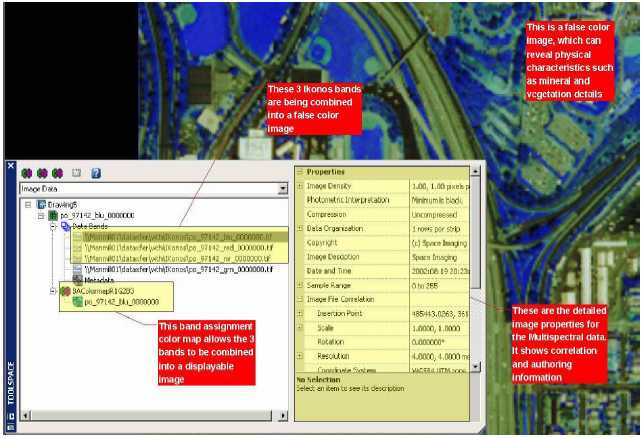
Task: Click the '1 rows per strip' value
Action: click(436, 229)
